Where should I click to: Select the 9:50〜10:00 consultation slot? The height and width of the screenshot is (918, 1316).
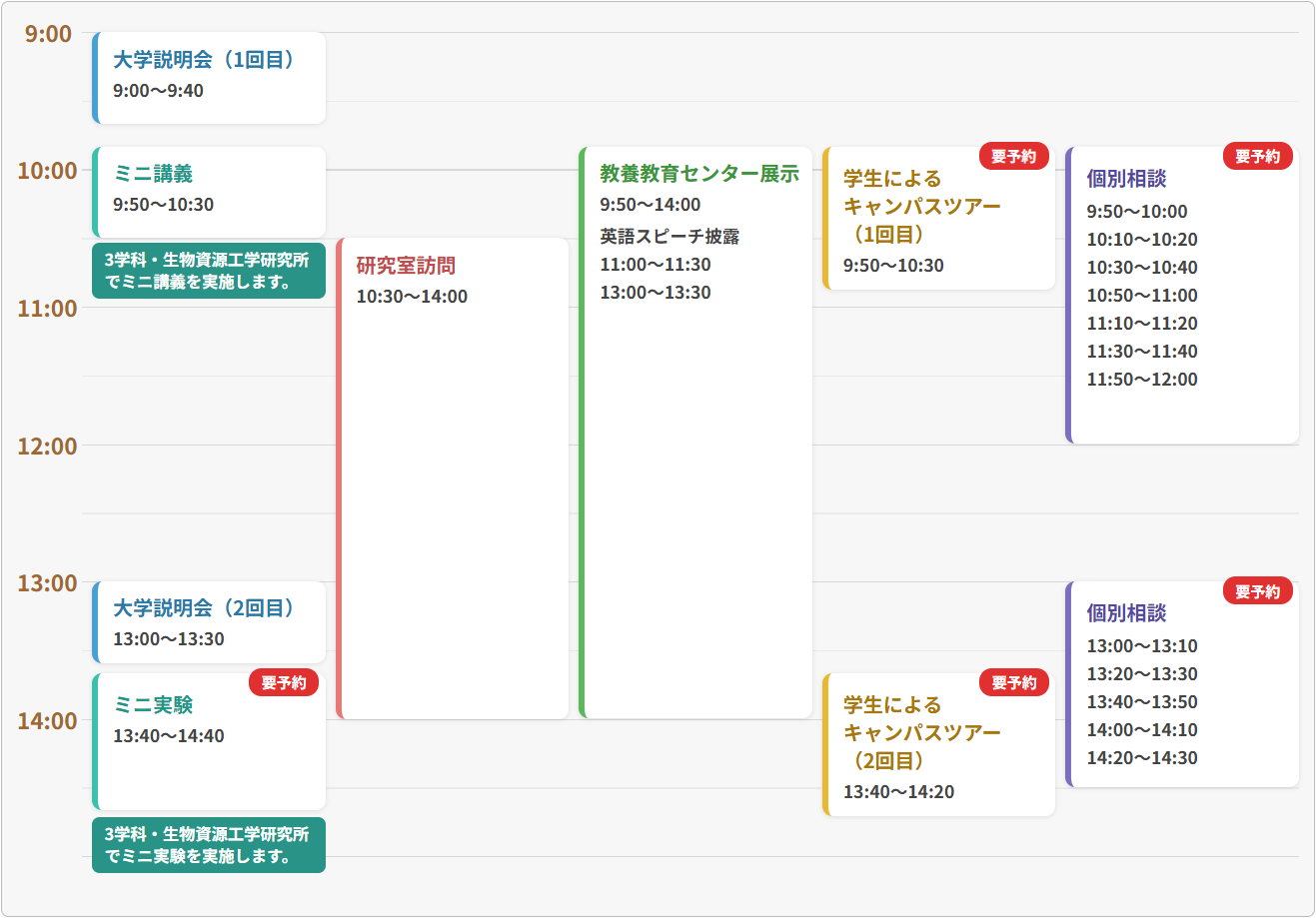coord(1137,212)
